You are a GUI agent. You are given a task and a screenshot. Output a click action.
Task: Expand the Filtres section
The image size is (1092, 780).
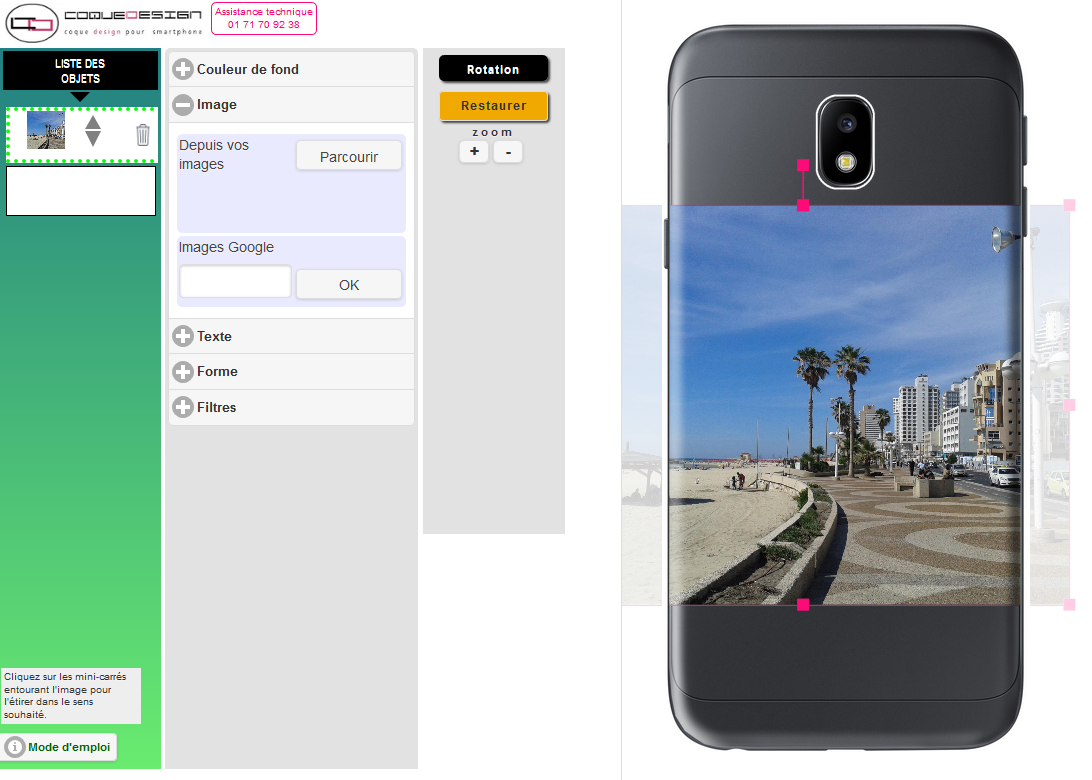point(291,407)
